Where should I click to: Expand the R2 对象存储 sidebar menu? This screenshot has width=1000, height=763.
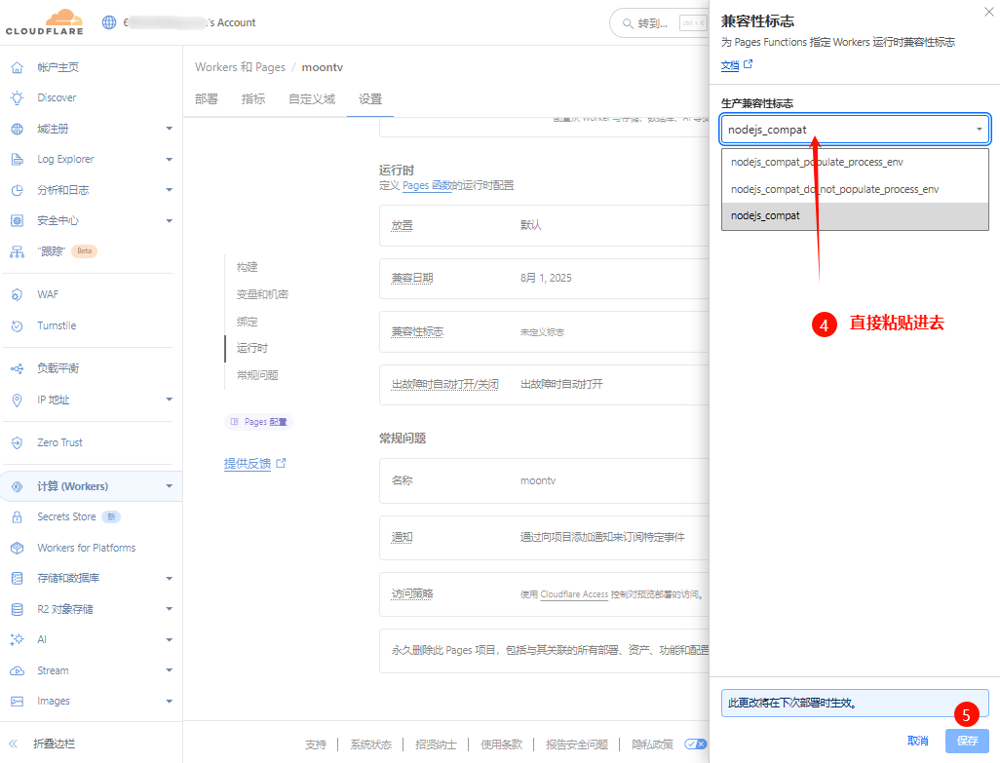click(169, 609)
